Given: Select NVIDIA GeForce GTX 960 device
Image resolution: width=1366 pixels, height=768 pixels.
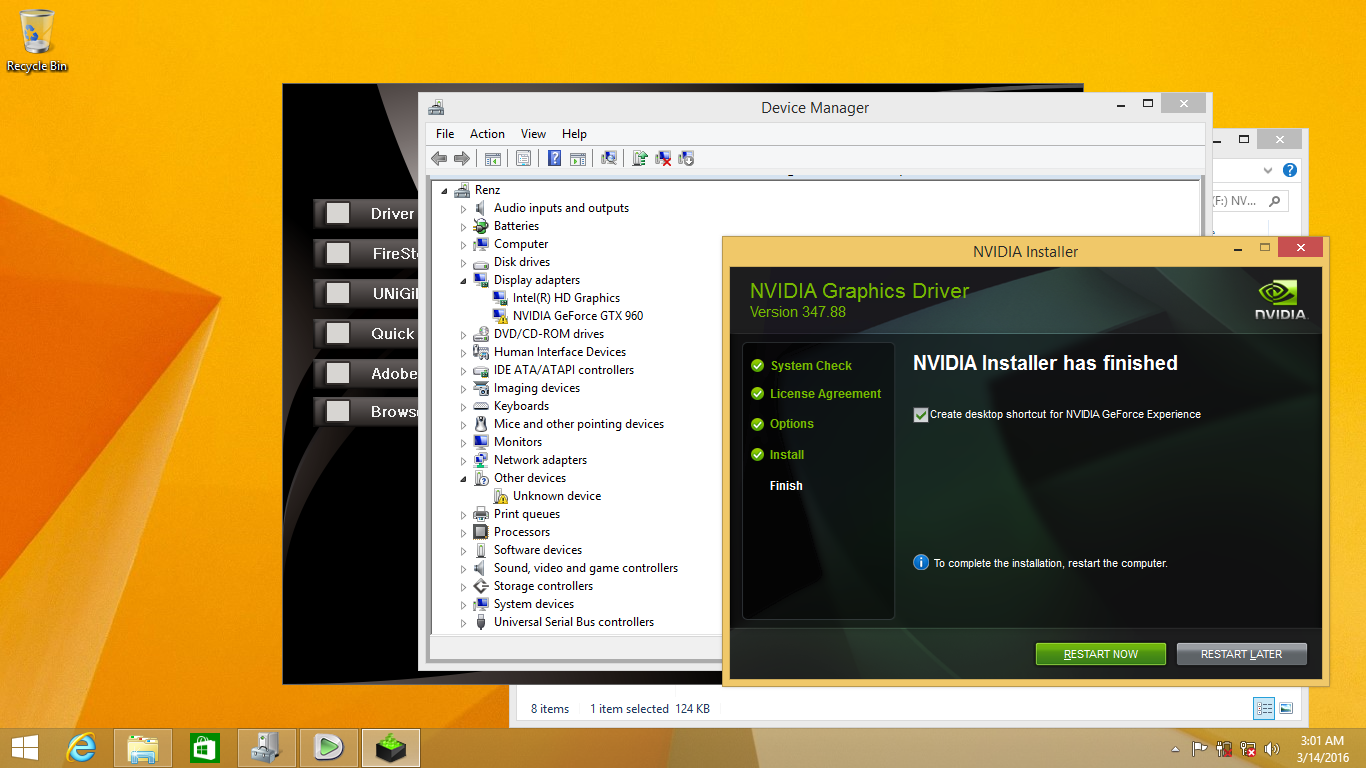Looking at the screenshot, I should pos(578,316).
